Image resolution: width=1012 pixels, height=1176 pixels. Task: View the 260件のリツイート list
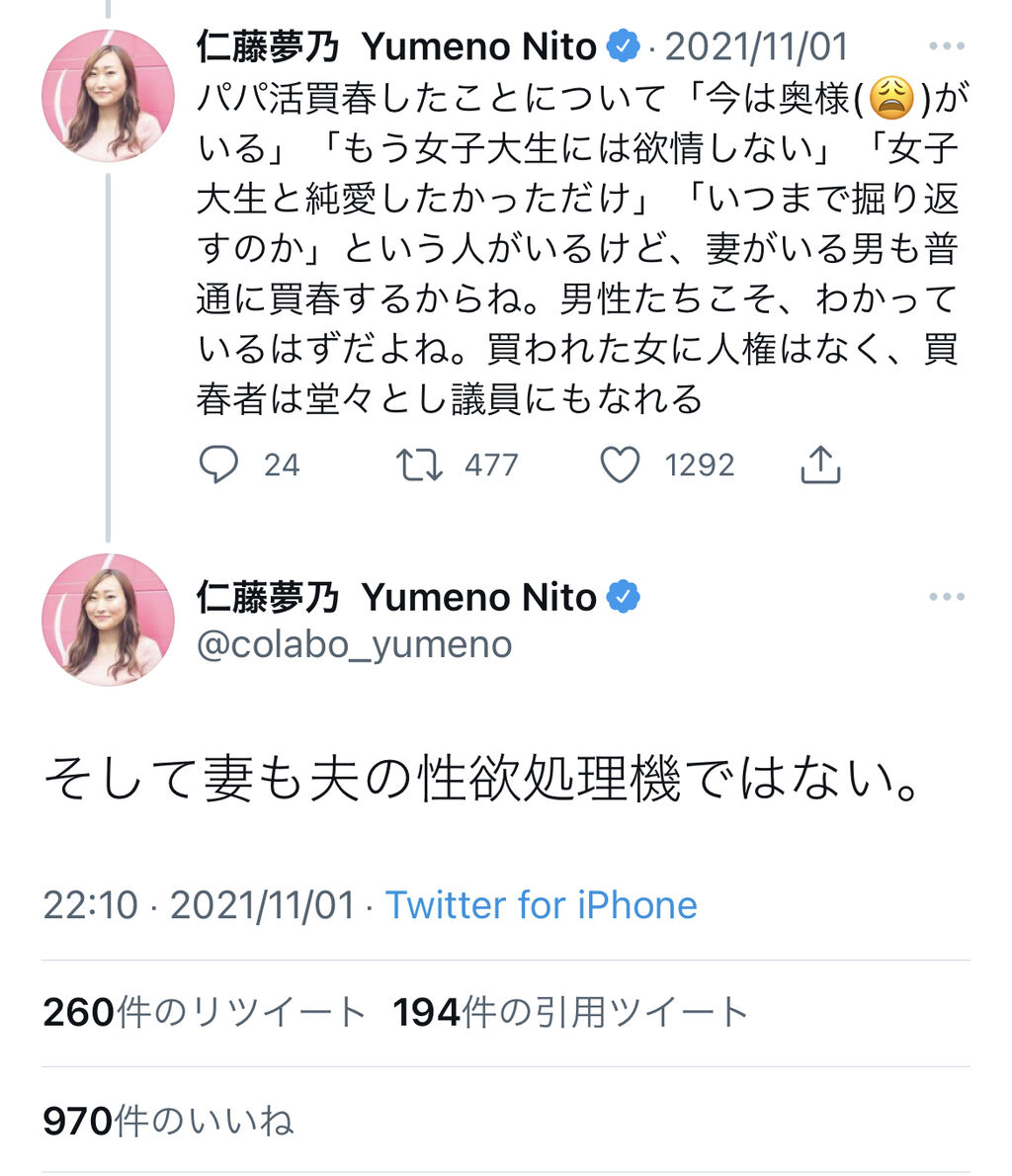tap(205, 1013)
